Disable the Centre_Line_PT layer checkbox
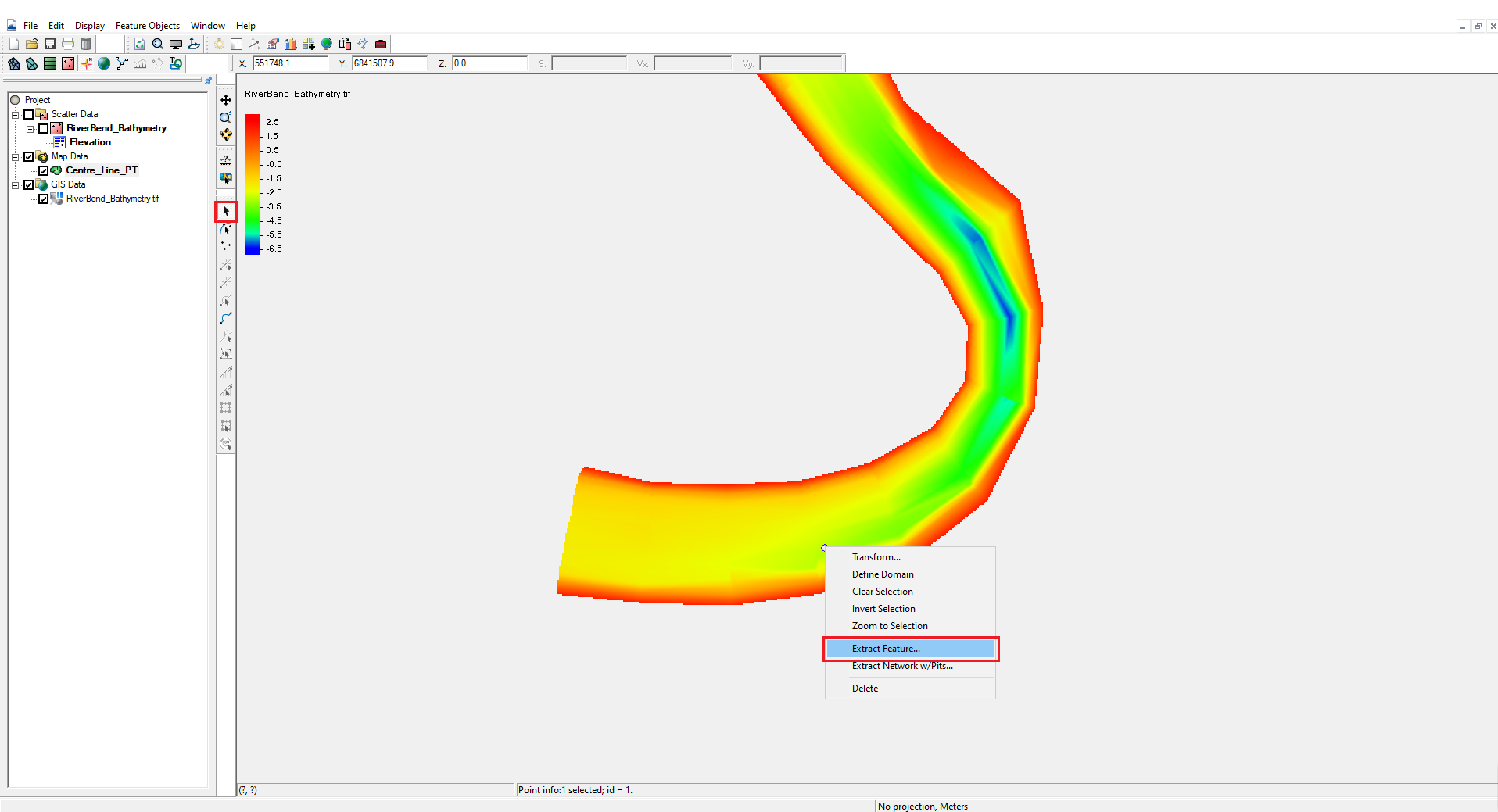Screen dimensions: 1498x812 [44, 170]
